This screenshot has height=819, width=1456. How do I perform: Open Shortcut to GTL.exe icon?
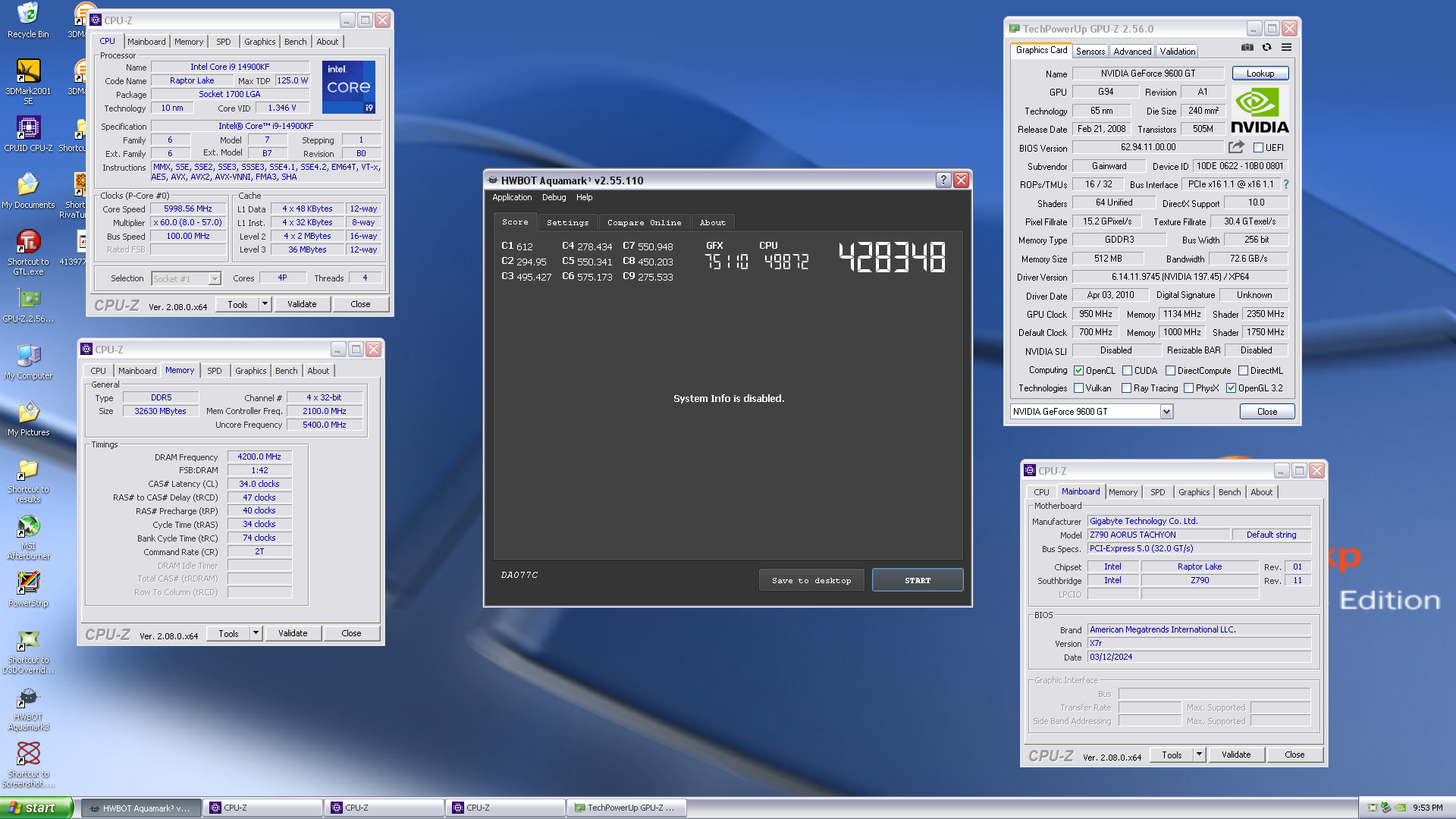[x=28, y=253]
